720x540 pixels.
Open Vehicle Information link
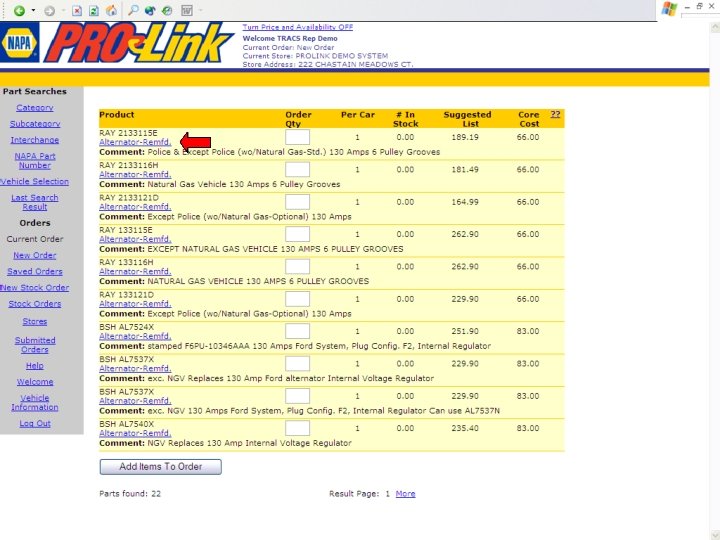(35, 403)
